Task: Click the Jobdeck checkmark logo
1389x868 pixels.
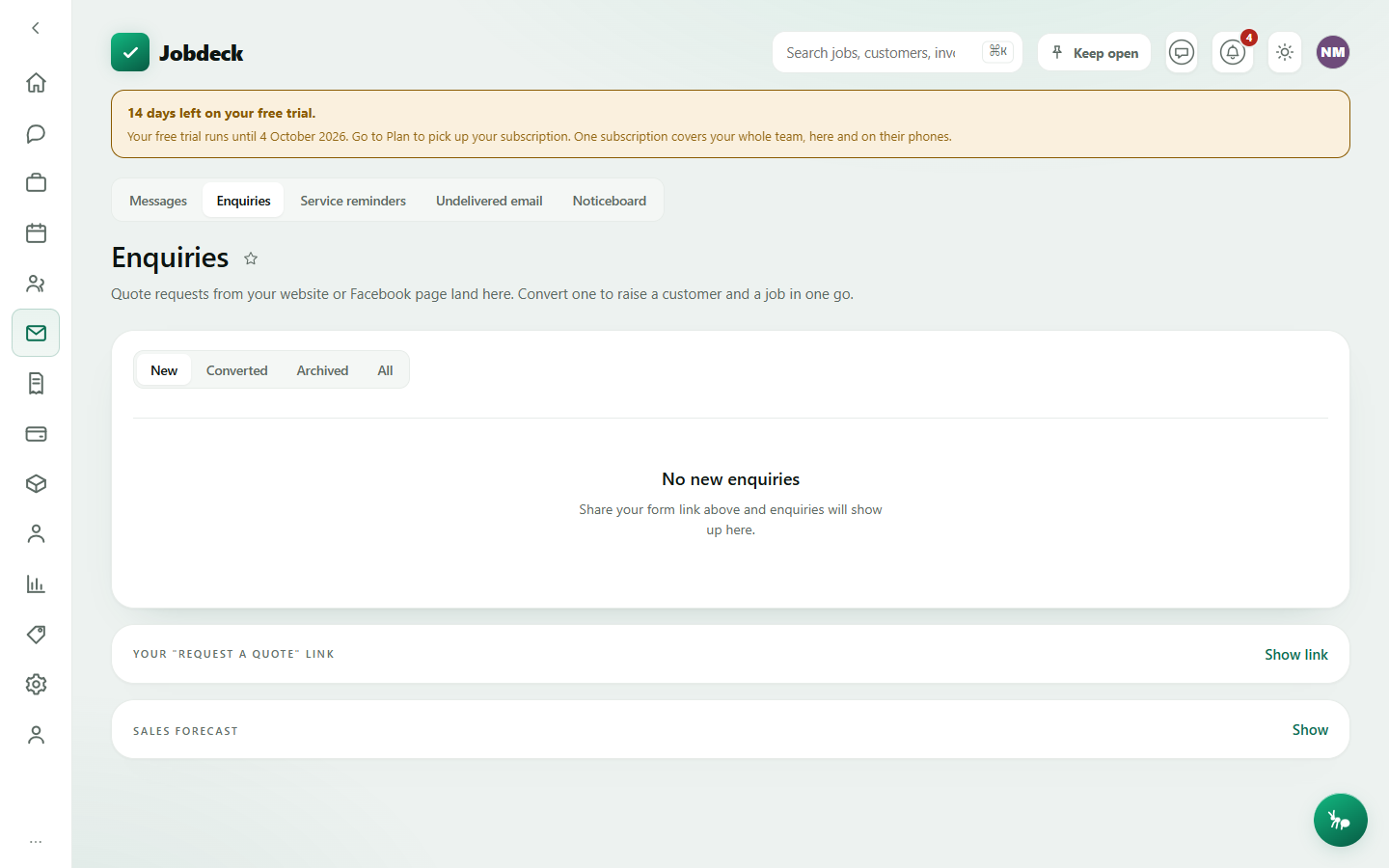Action: click(130, 52)
